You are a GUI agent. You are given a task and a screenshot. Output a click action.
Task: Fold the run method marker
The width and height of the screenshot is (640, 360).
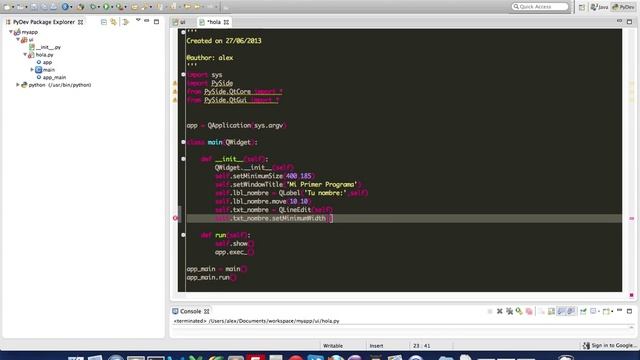tap(183, 235)
